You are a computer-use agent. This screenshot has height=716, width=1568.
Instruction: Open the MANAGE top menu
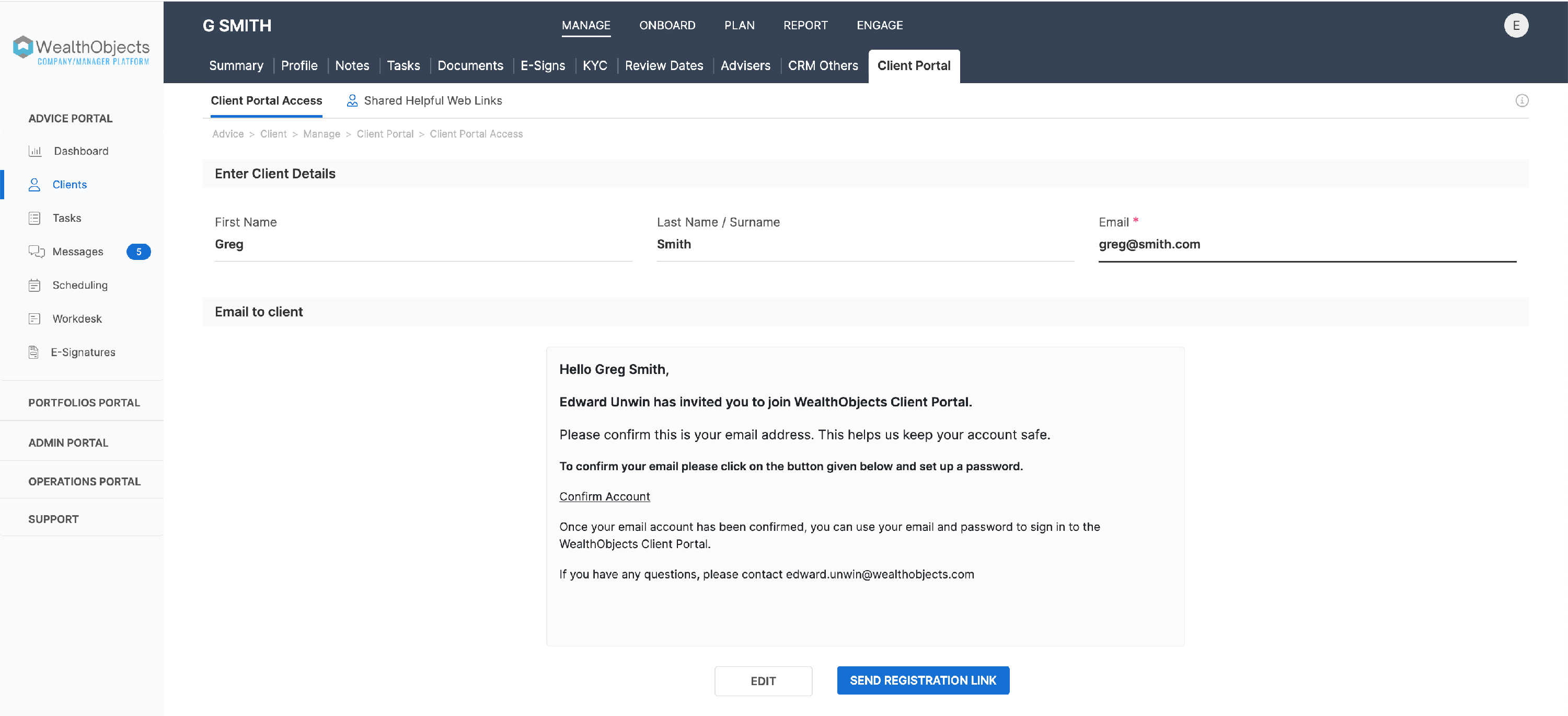pyautogui.click(x=585, y=25)
